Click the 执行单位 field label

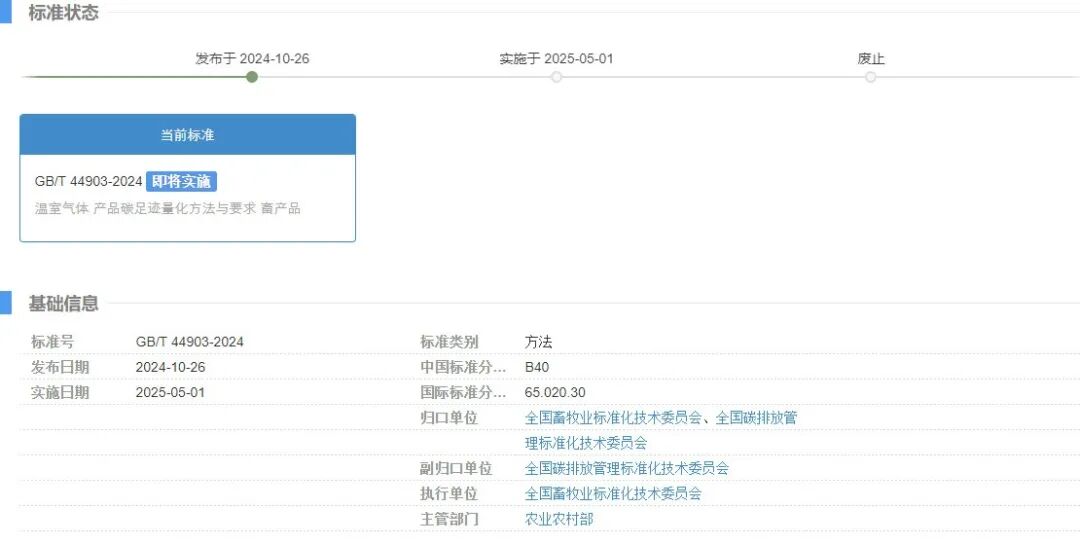[x=449, y=494]
